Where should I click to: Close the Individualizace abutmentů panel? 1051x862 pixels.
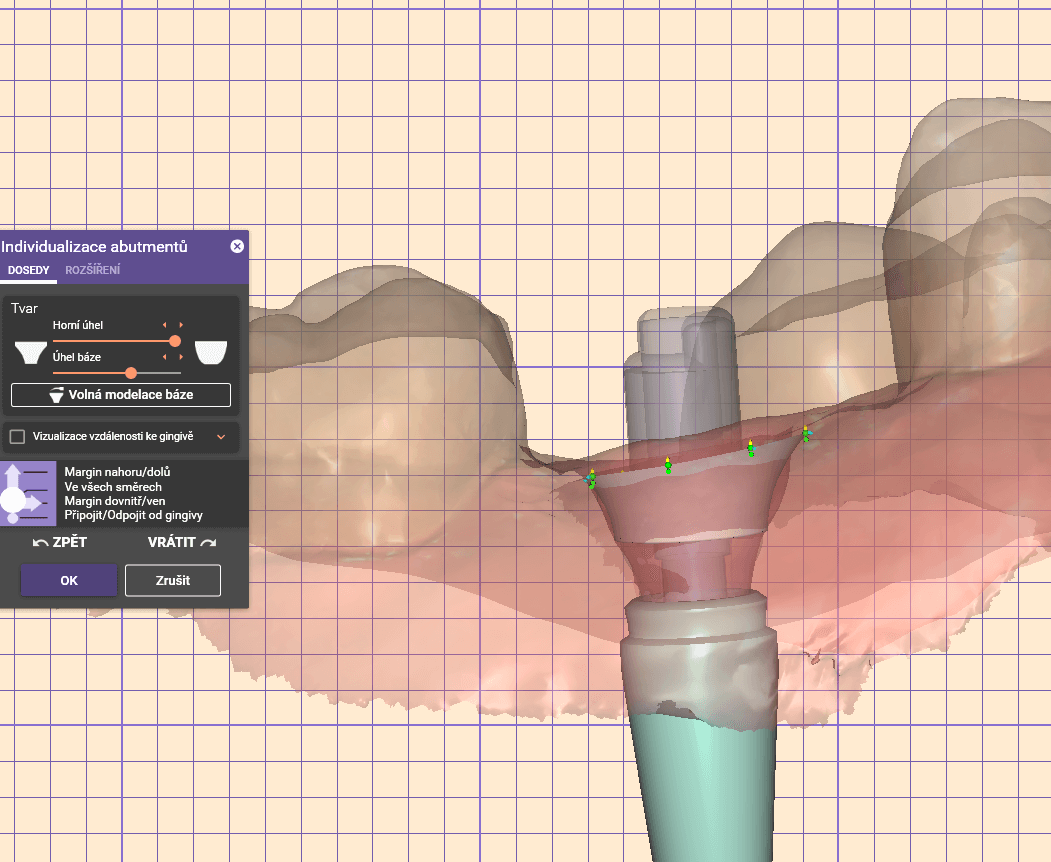(x=237, y=246)
